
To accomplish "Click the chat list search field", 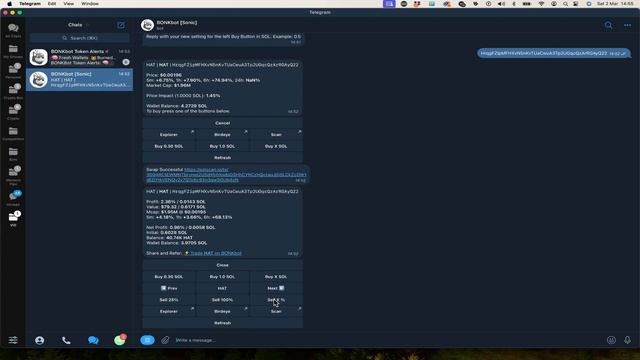I will (80, 38).
